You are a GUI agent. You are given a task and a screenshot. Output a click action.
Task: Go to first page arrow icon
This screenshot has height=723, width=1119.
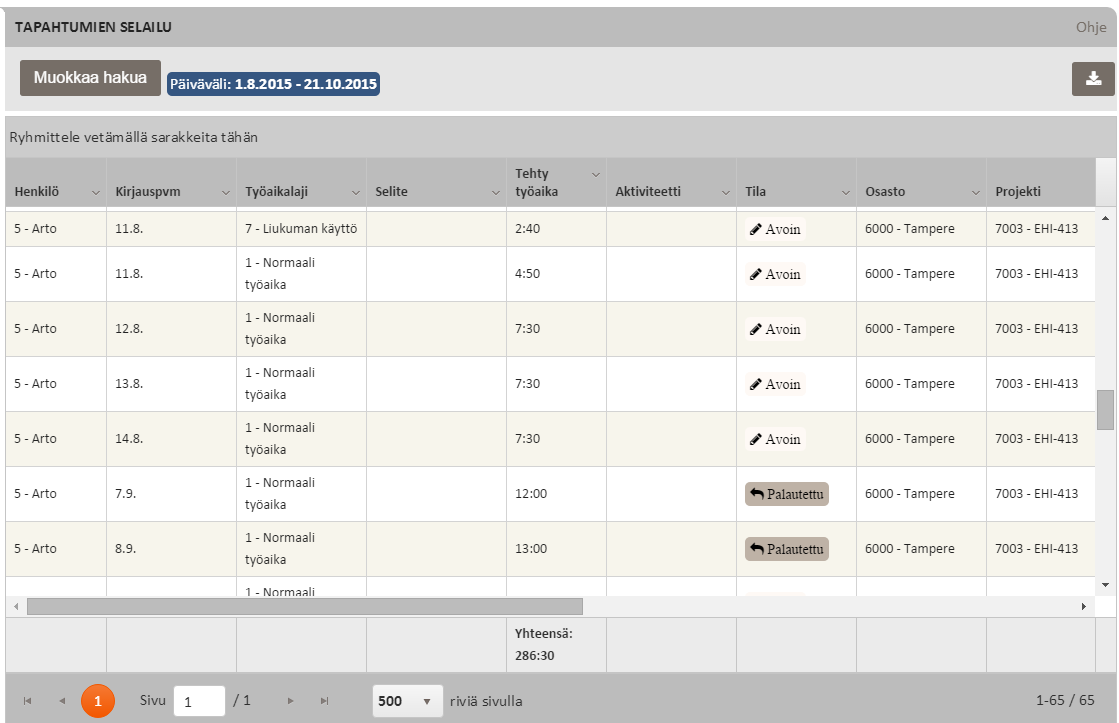27,701
